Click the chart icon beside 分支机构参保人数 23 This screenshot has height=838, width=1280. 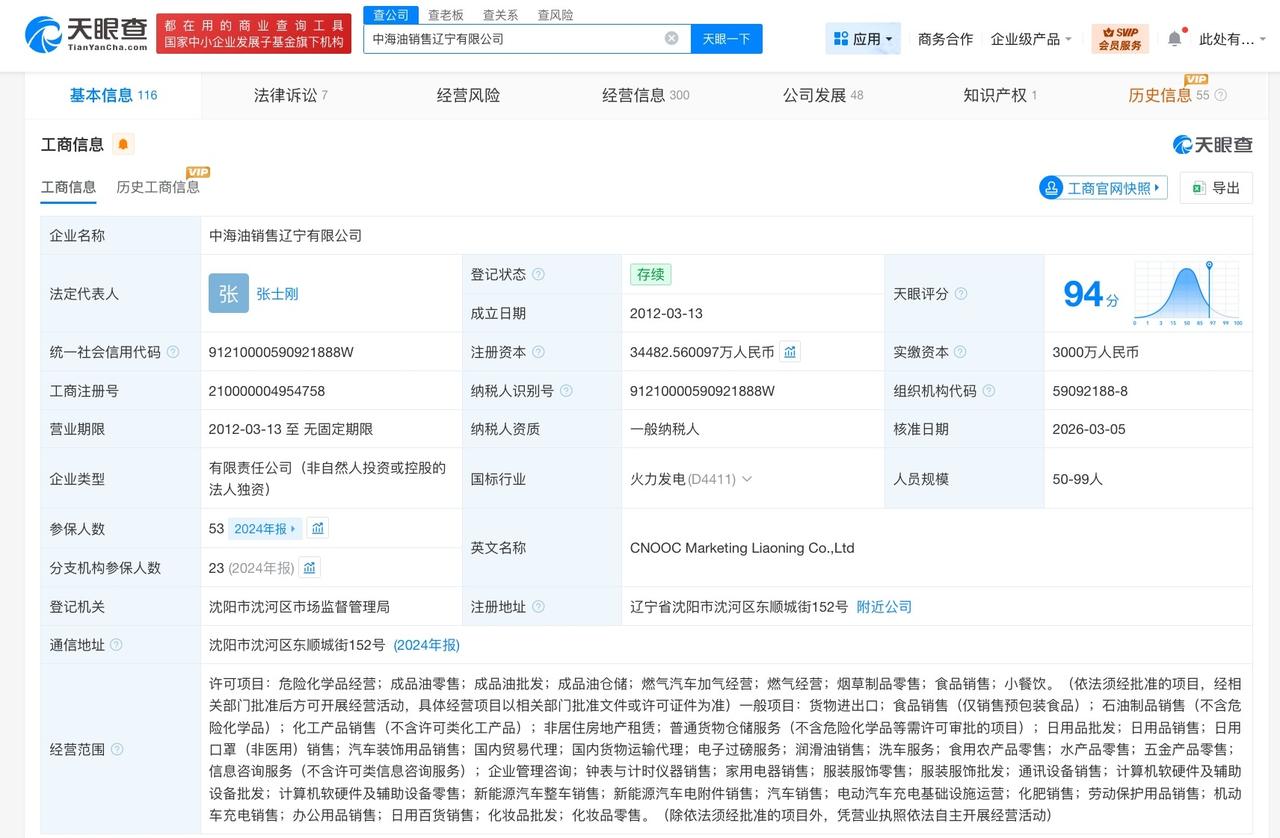point(309,567)
